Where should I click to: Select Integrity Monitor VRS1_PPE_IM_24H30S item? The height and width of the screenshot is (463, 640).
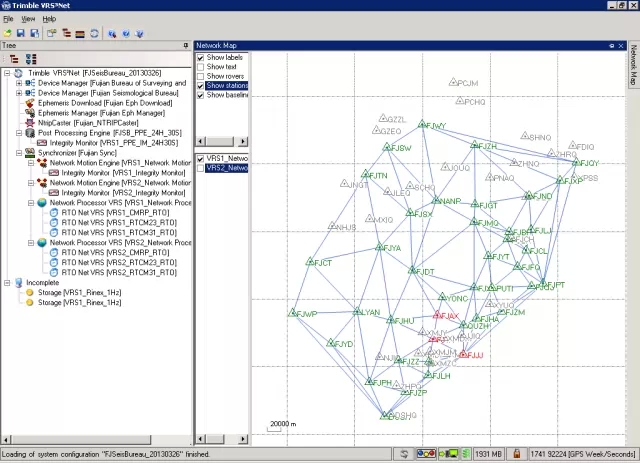click(114, 143)
